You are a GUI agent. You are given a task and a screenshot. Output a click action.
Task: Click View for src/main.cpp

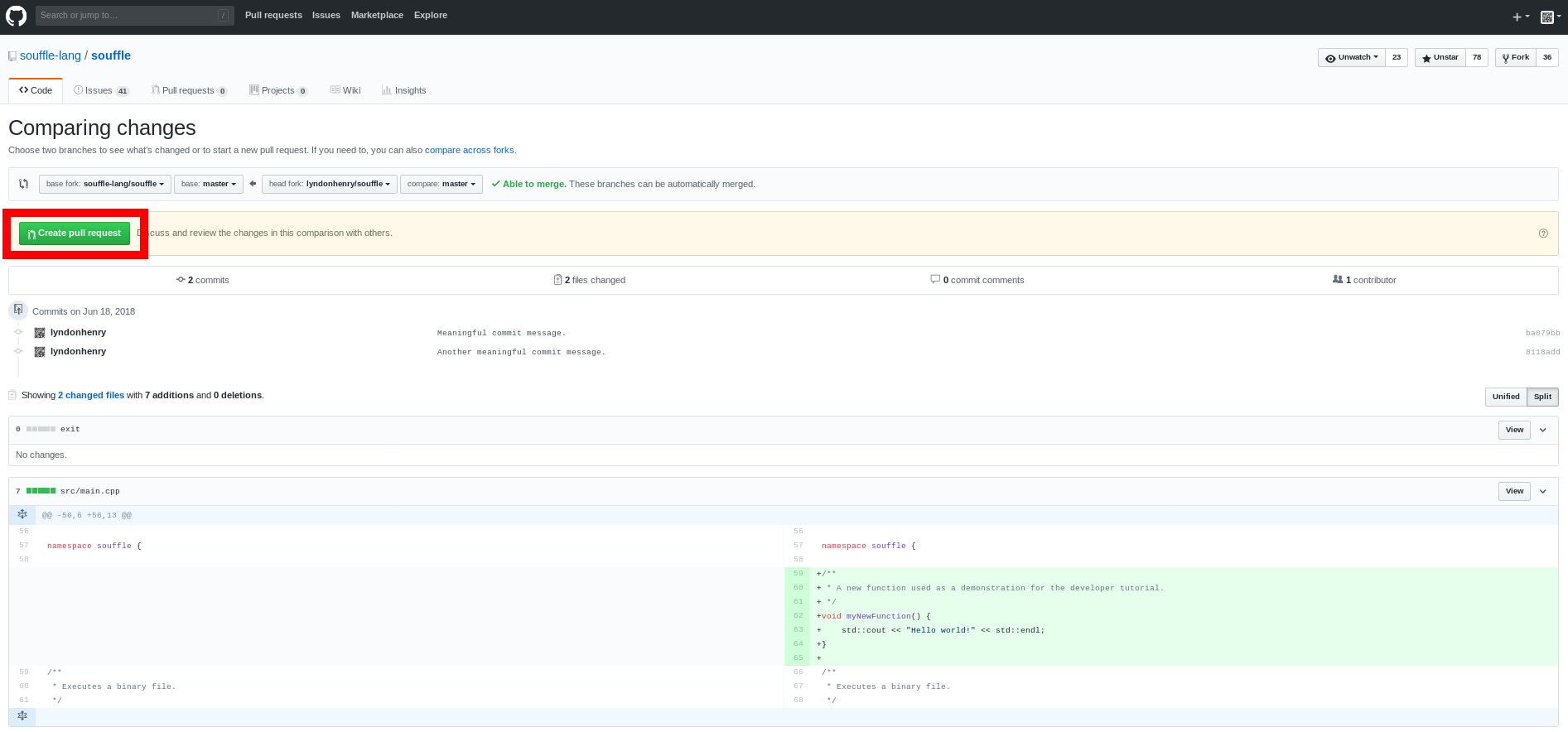pos(1514,491)
